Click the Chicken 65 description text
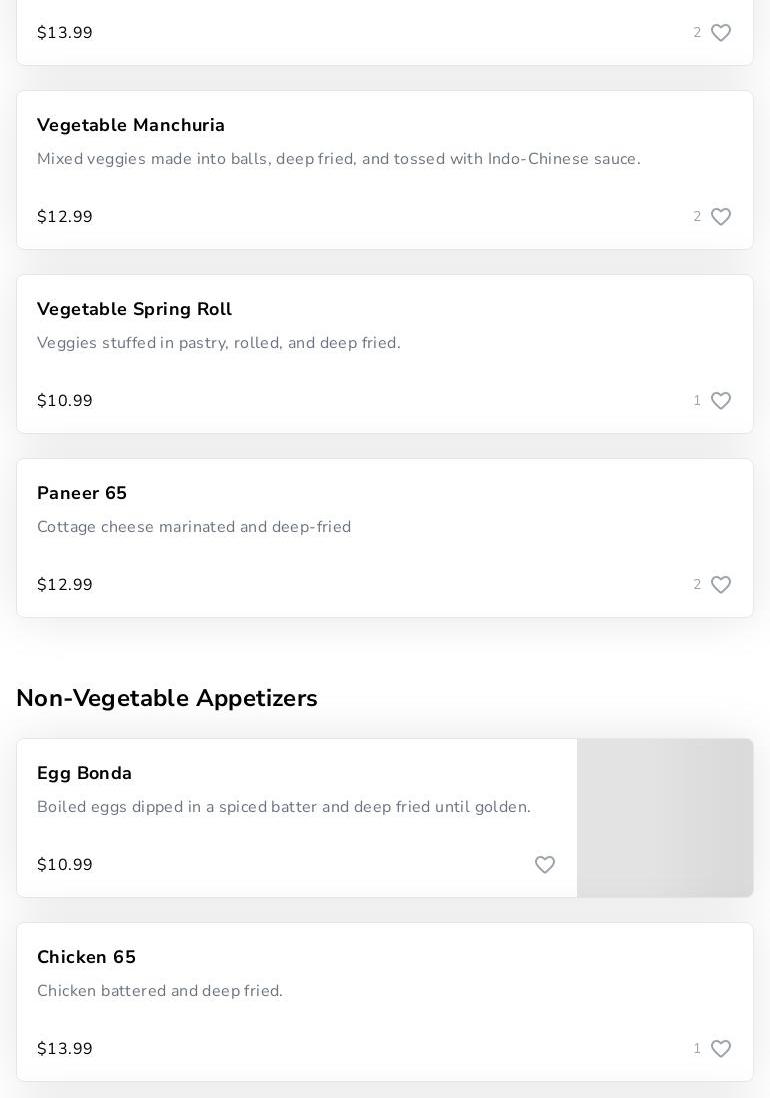 click(160, 991)
